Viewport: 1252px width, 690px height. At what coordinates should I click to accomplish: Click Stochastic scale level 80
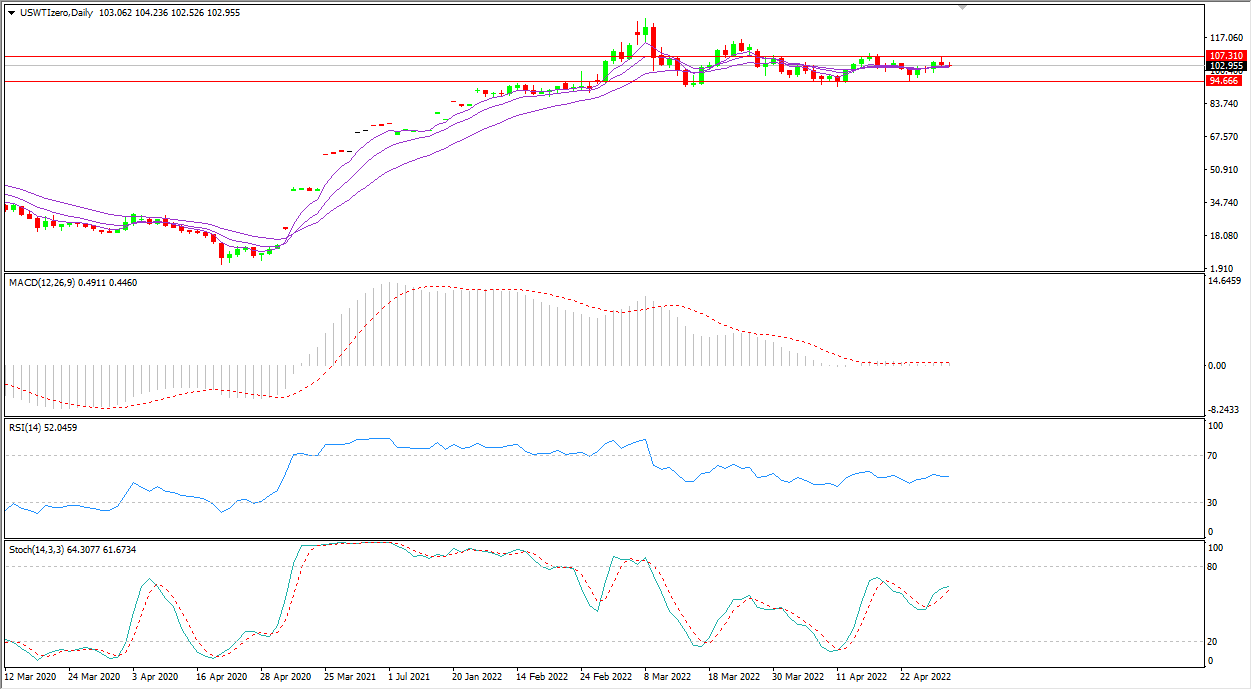coord(1216,567)
